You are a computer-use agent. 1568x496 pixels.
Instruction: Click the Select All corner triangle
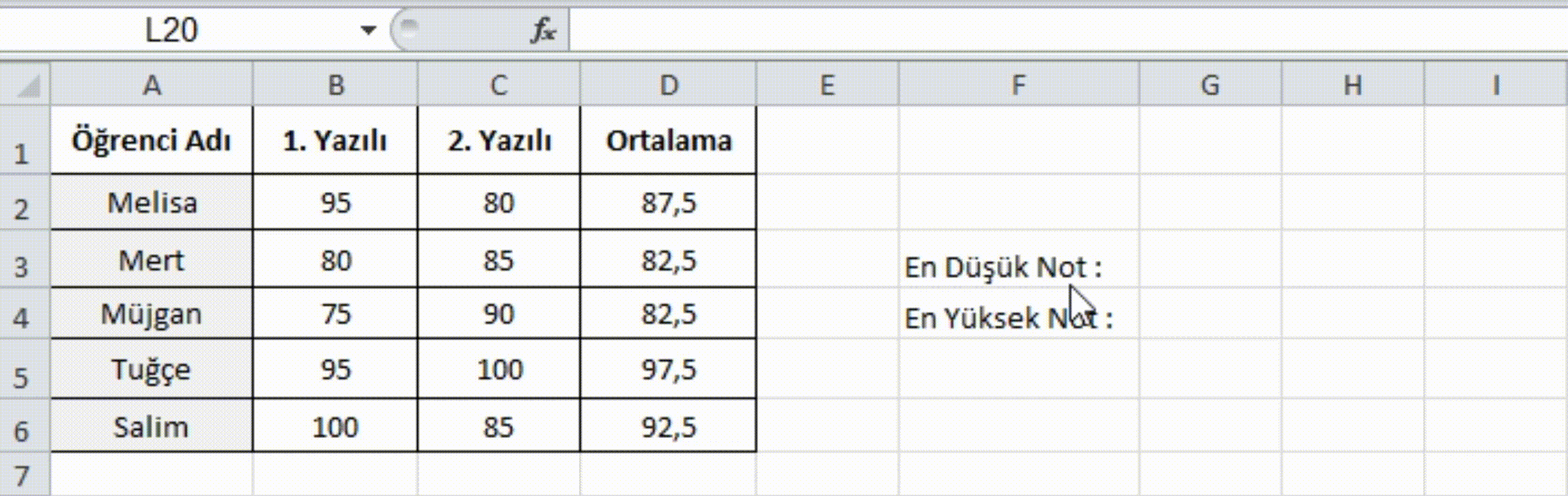pyautogui.click(x=27, y=86)
